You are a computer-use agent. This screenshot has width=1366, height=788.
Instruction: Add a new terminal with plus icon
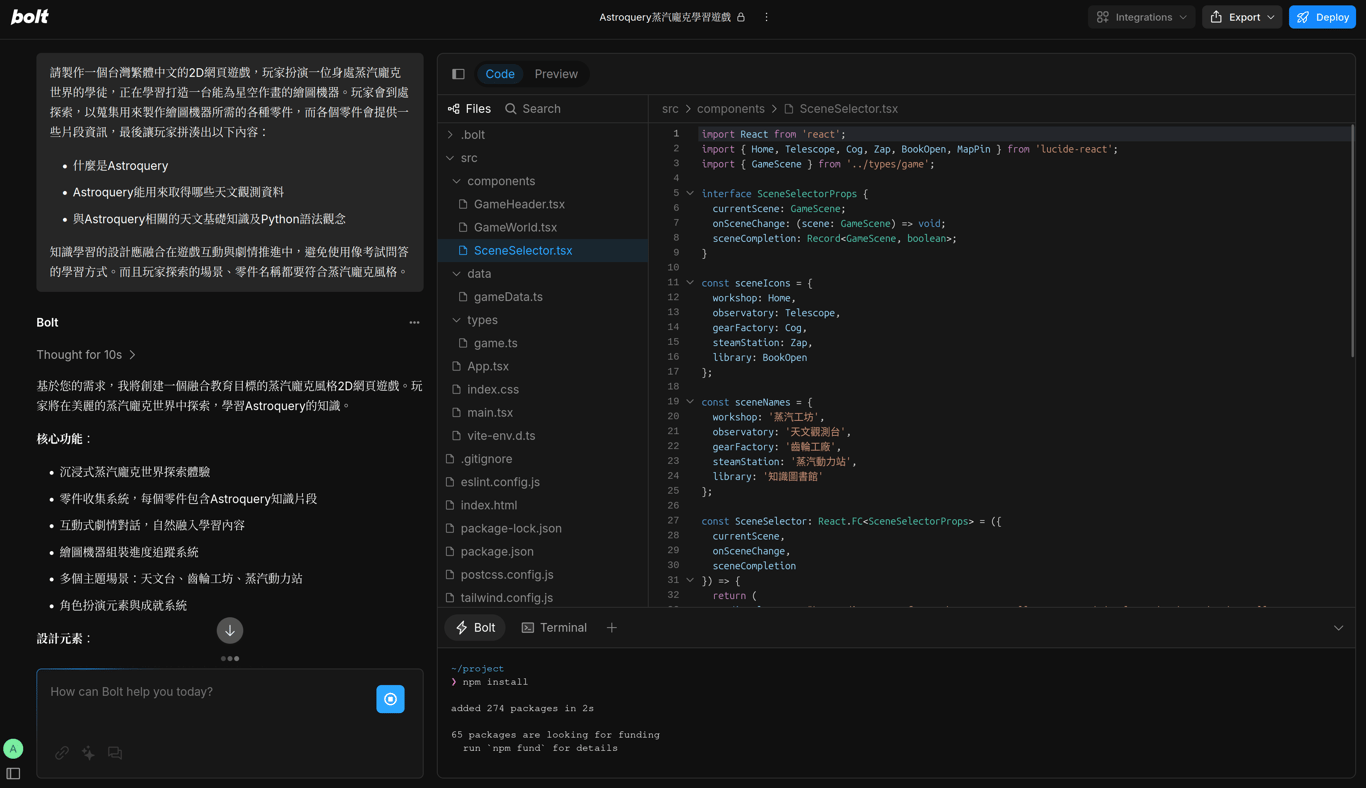pyautogui.click(x=612, y=628)
